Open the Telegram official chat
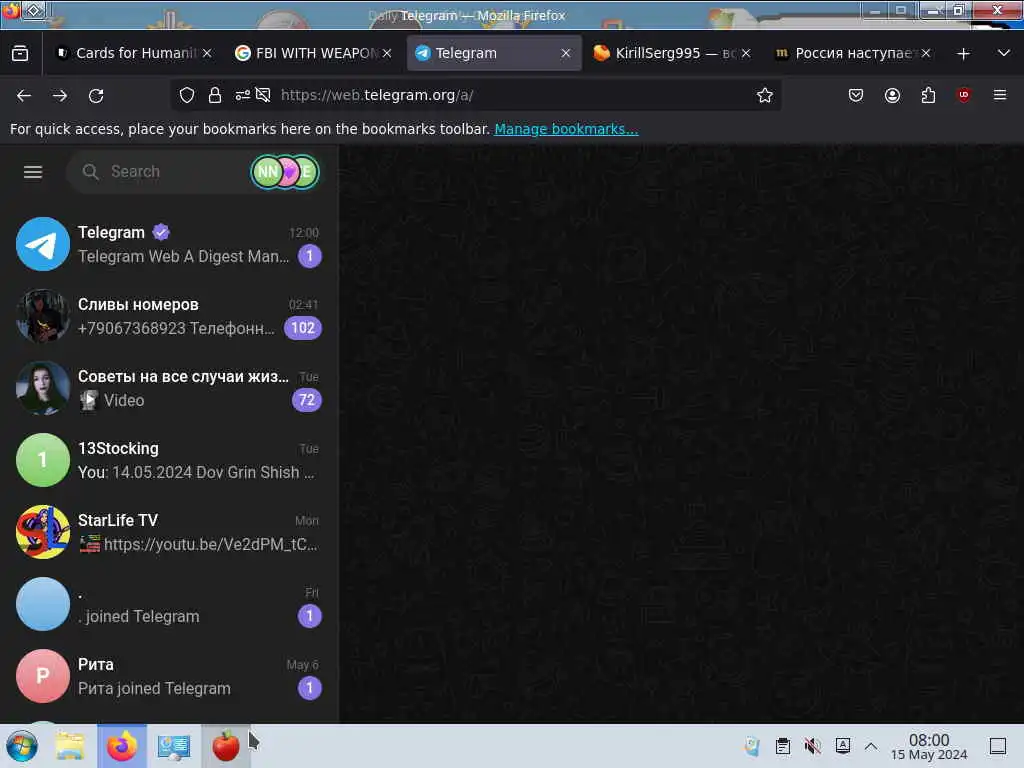The height and width of the screenshot is (768, 1024). 169,244
